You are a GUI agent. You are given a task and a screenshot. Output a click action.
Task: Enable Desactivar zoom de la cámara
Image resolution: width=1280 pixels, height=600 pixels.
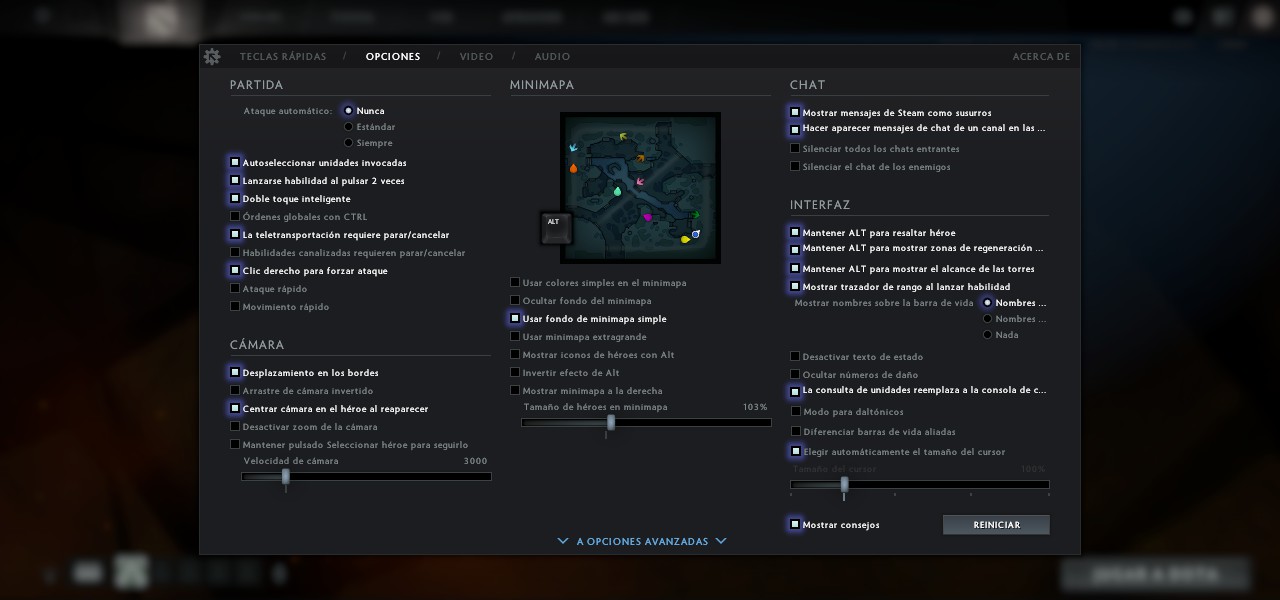coord(235,426)
